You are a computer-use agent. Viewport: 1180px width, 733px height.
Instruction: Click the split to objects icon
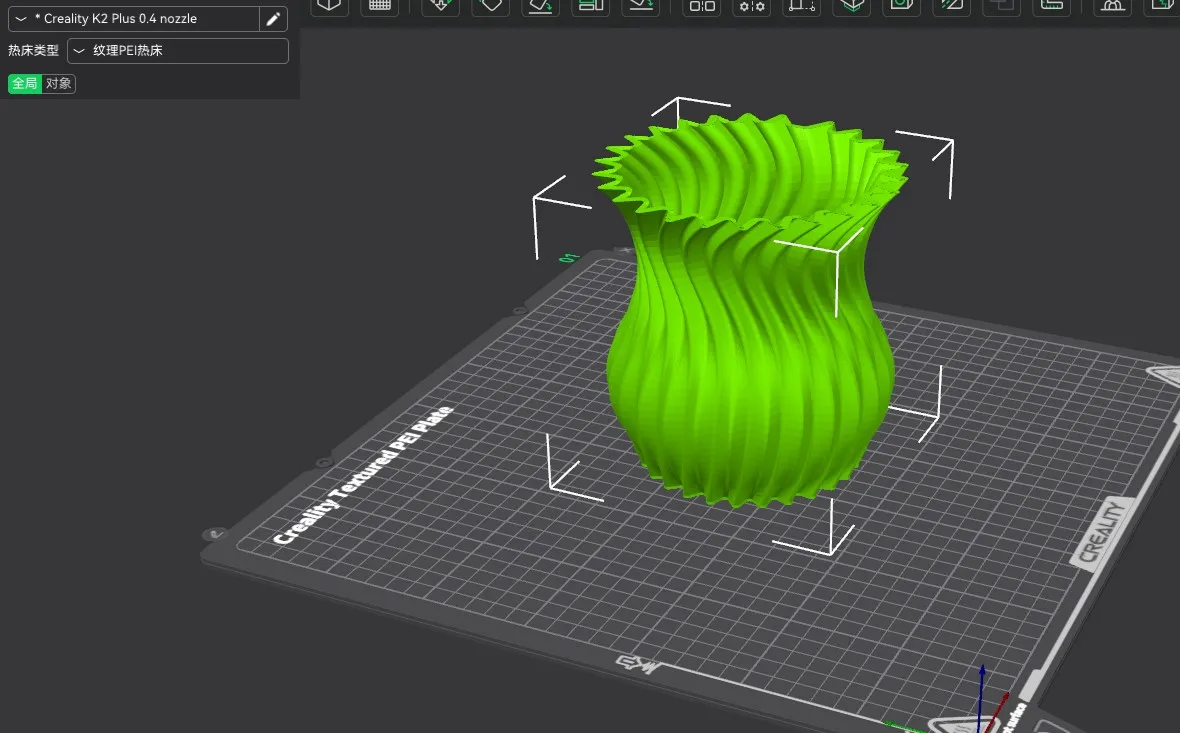[x=702, y=6]
